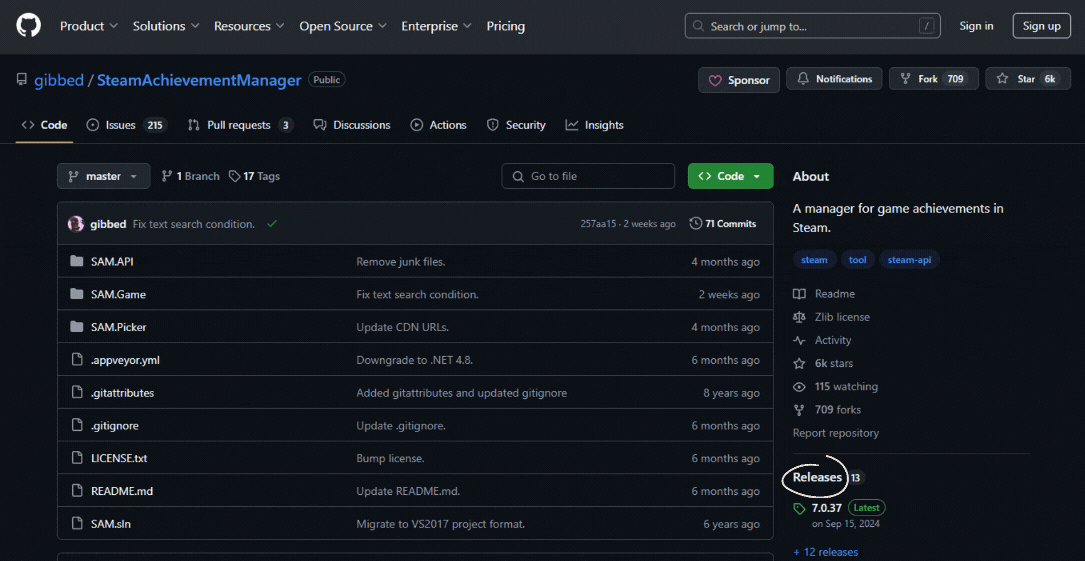
Task: Click the Bump license commit message
Action: click(x=390, y=459)
